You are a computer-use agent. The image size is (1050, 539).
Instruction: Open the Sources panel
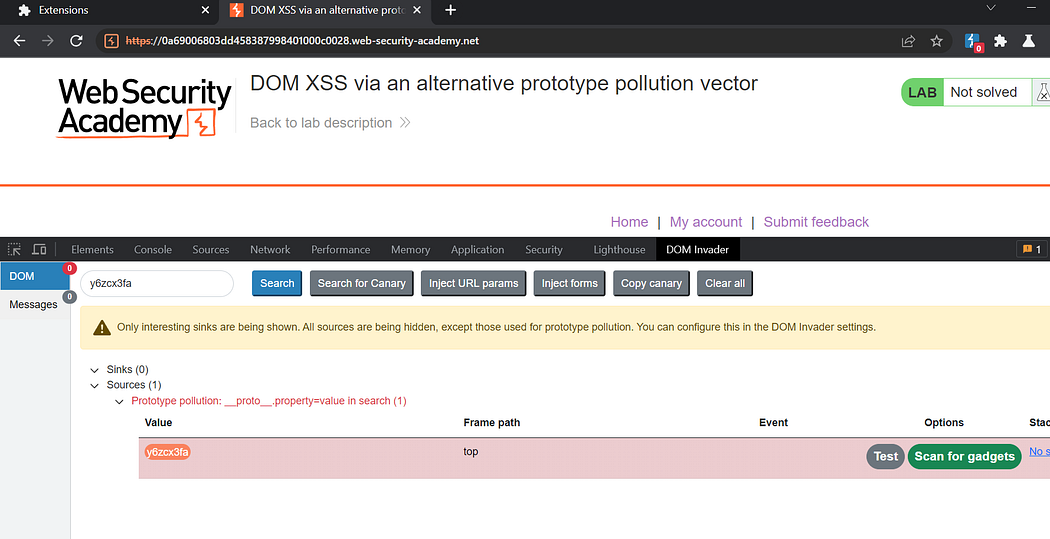coord(211,249)
